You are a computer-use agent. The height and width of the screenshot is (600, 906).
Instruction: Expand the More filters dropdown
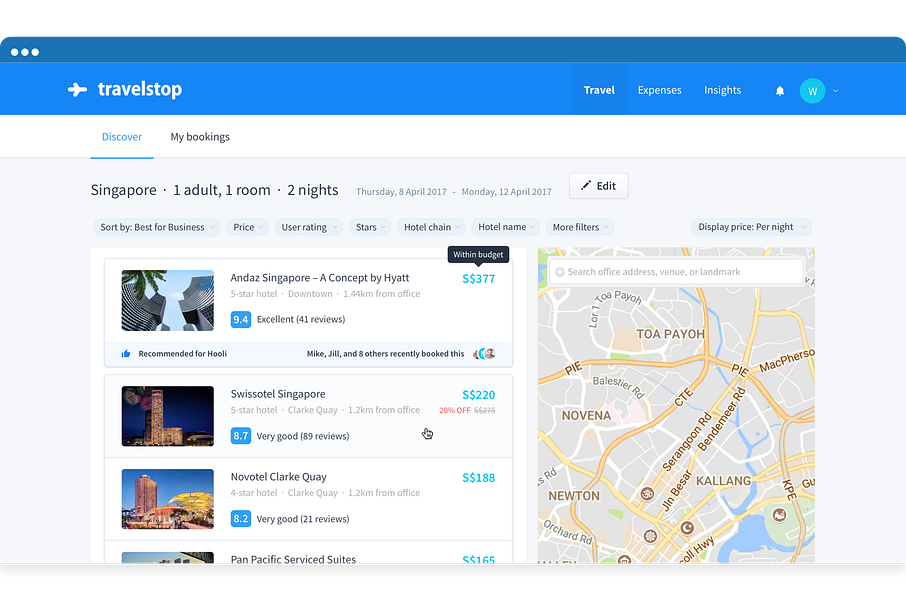click(580, 227)
